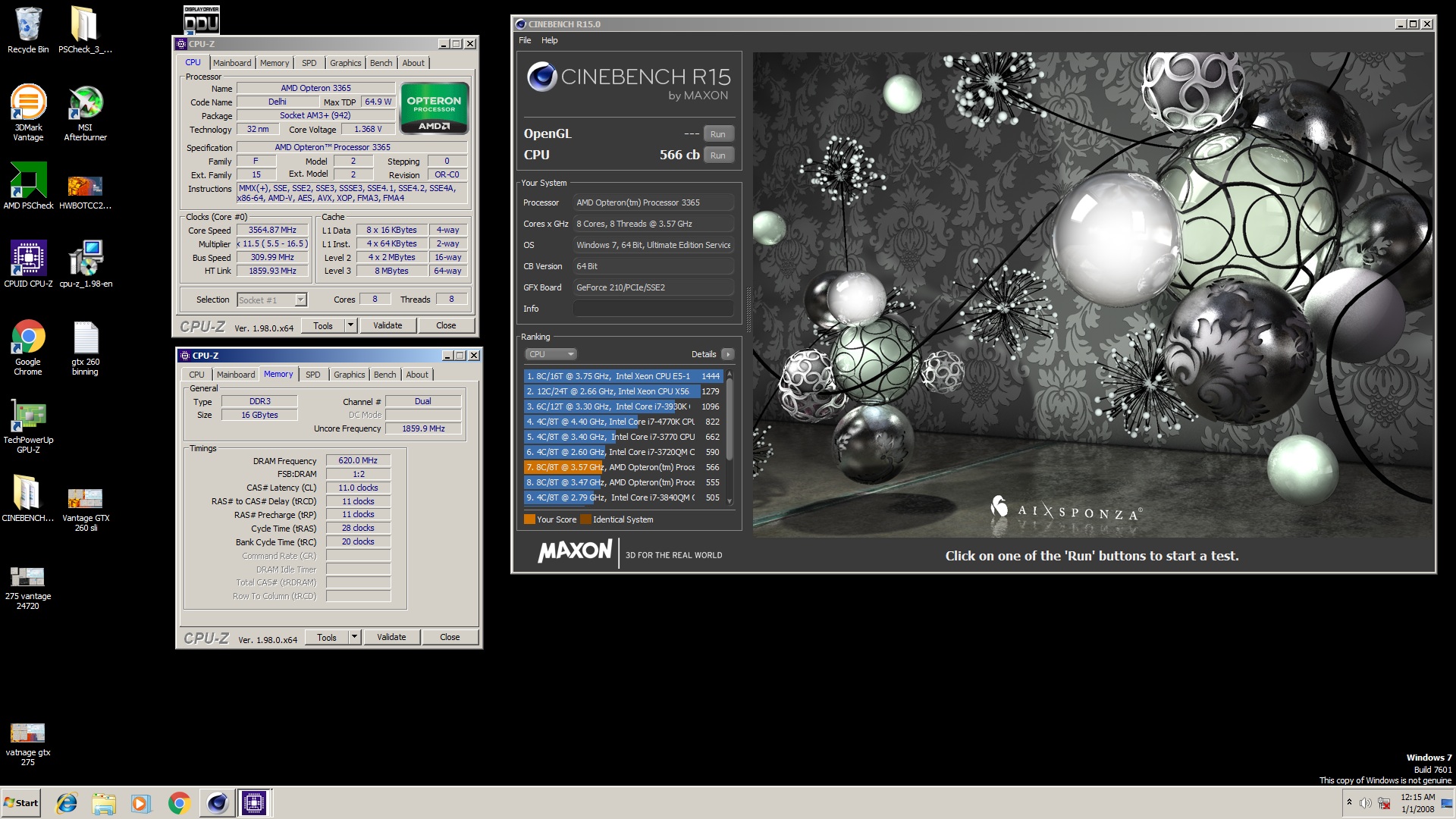Open cpu-z_1.98-en installer icon

(85, 264)
